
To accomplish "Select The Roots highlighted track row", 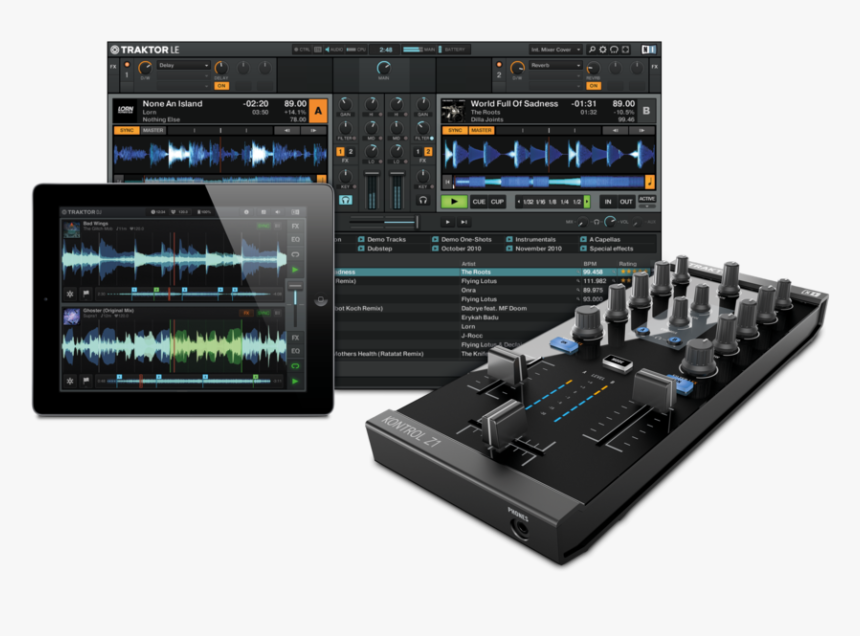I will point(494,272).
